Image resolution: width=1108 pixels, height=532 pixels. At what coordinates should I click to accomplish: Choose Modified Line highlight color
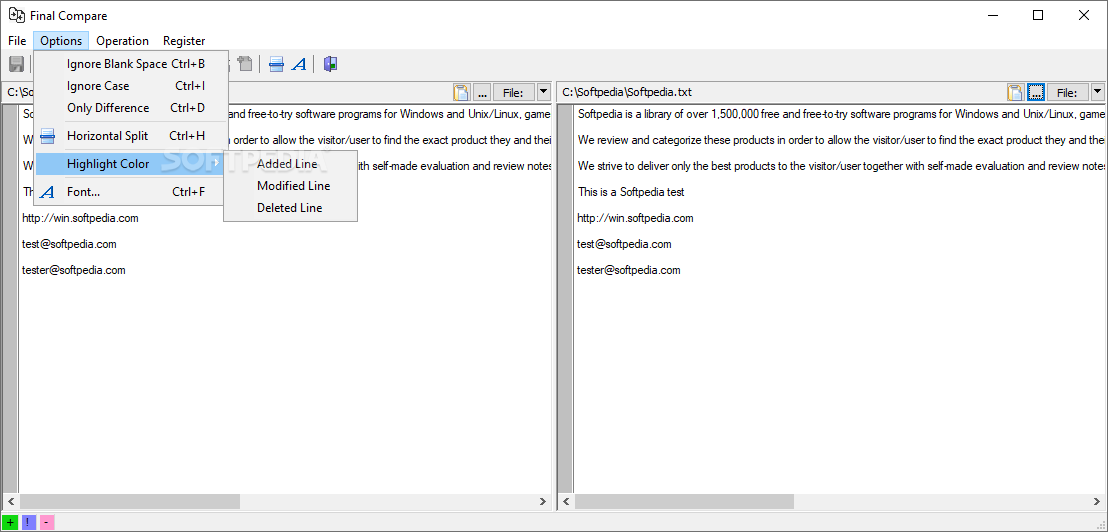point(290,186)
